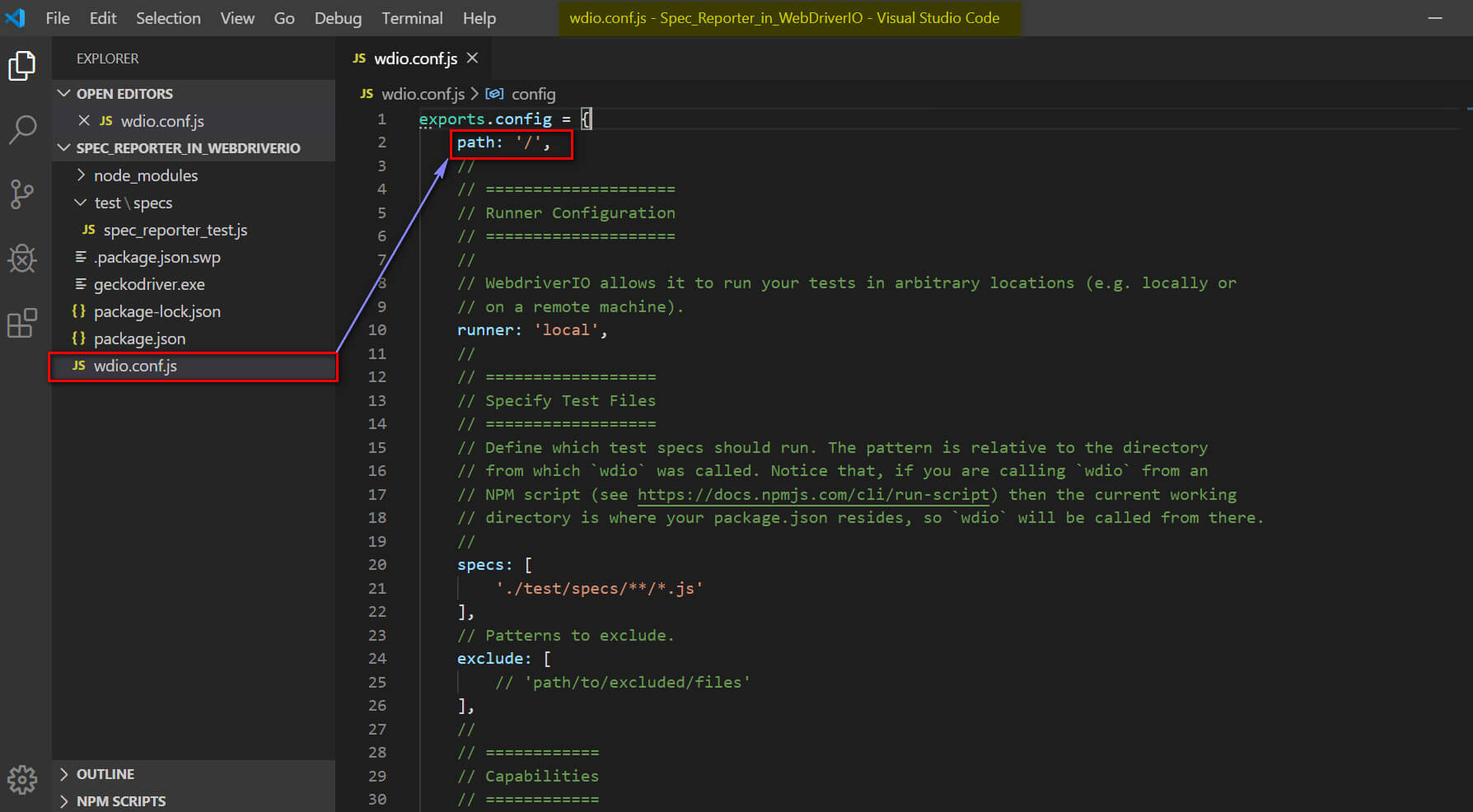Click line number 1 in the gutter

381,119
